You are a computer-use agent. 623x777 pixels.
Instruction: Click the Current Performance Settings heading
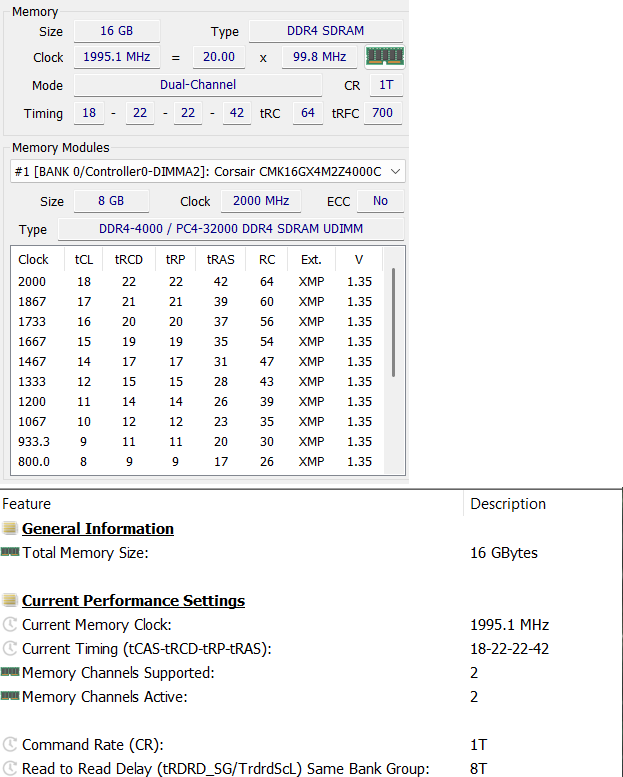(133, 600)
